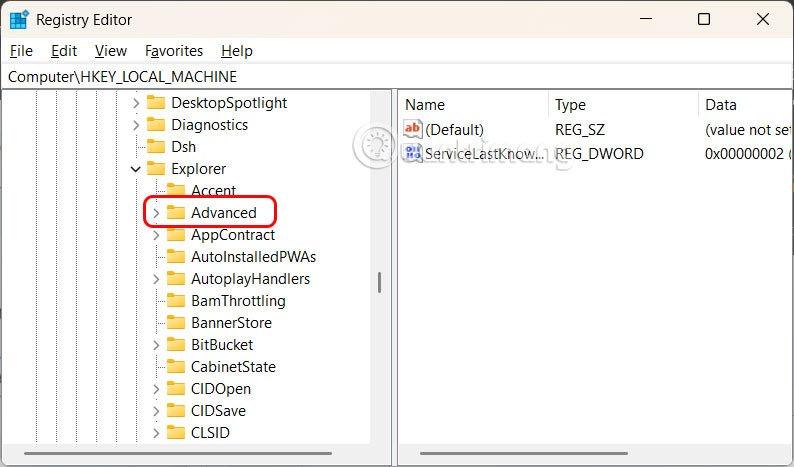This screenshot has width=794, height=467.
Task: Click the registry path address bar
Action: point(400,76)
